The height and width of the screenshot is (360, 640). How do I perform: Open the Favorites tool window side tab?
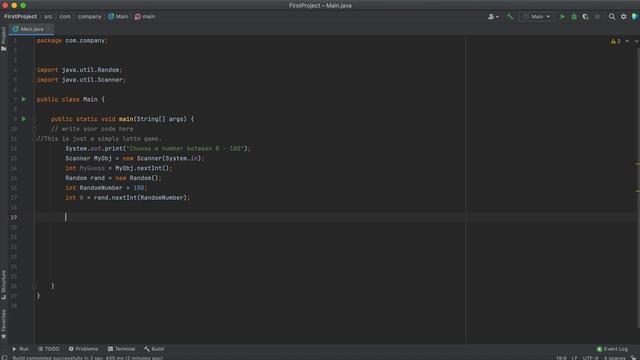pos(4,324)
